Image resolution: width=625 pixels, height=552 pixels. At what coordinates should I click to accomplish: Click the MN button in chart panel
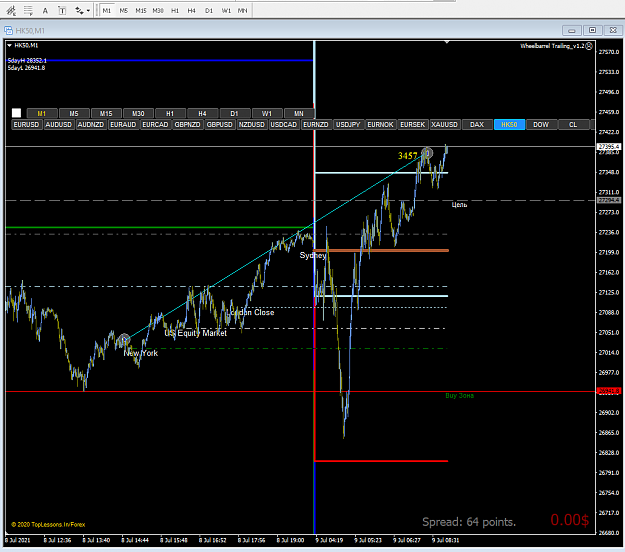pyautogui.click(x=299, y=114)
